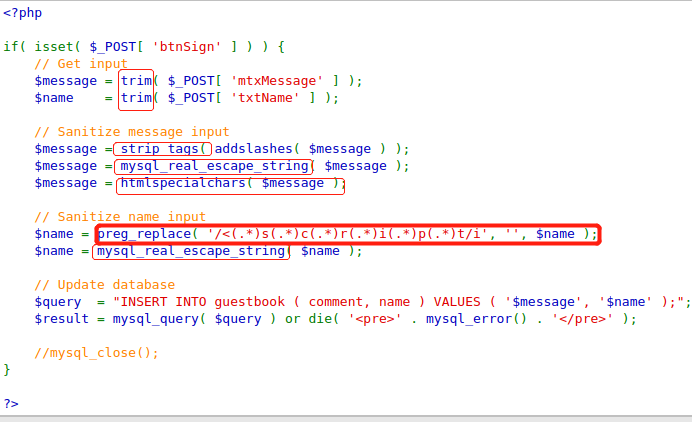
Task: Click mysql_real_escape_string on the $message line
Action: (x=214, y=166)
